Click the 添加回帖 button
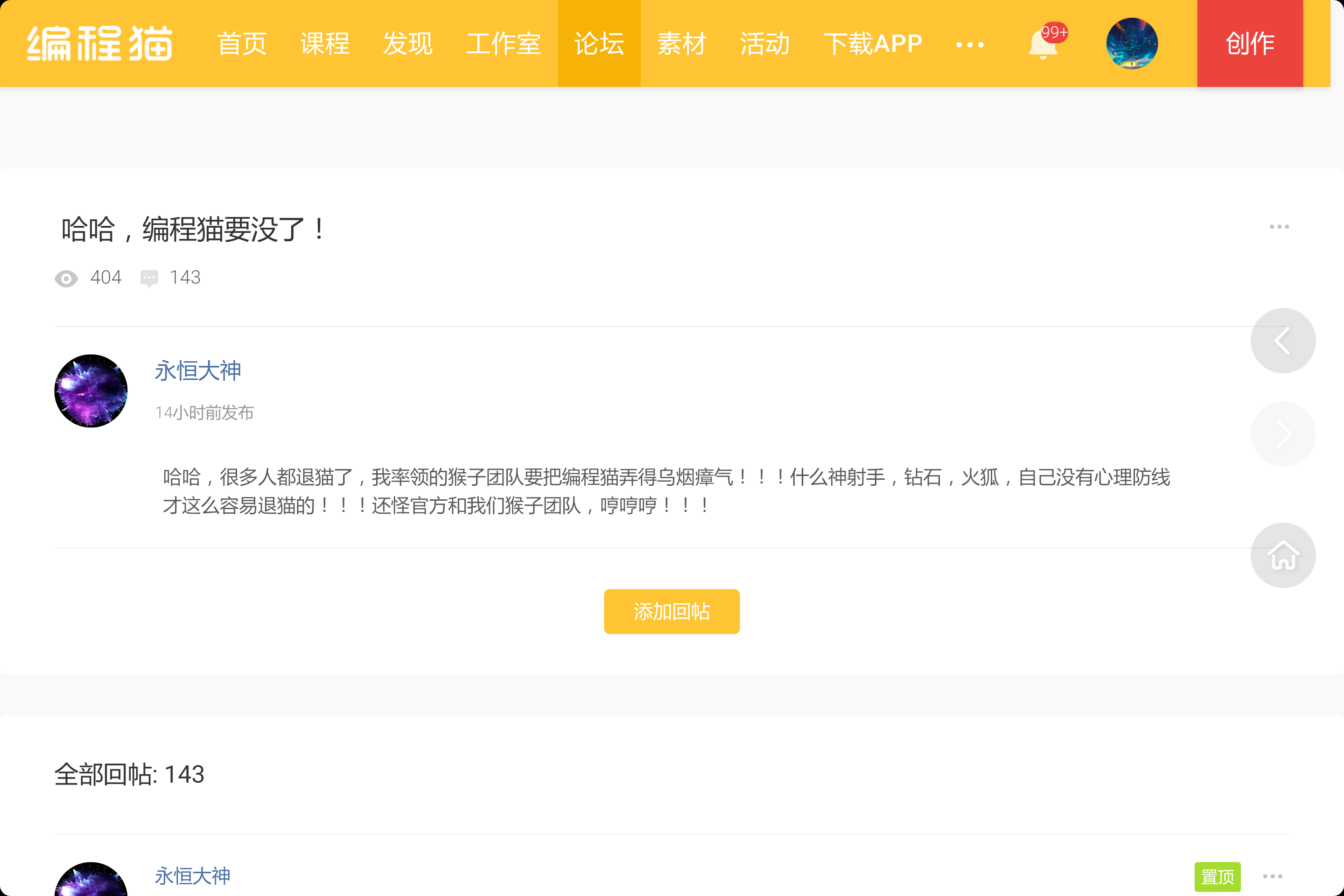The width and height of the screenshot is (1344, 896). [x=672, y=611]
